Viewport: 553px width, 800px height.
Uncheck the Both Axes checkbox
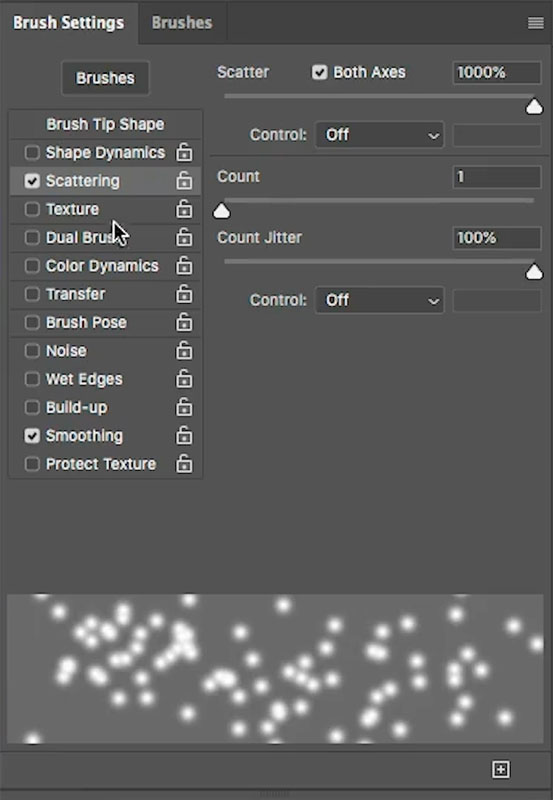click(319, 72)
